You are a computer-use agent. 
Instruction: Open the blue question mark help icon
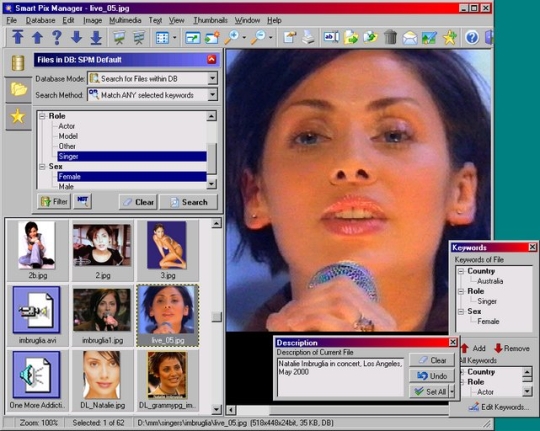pos(472,37)
